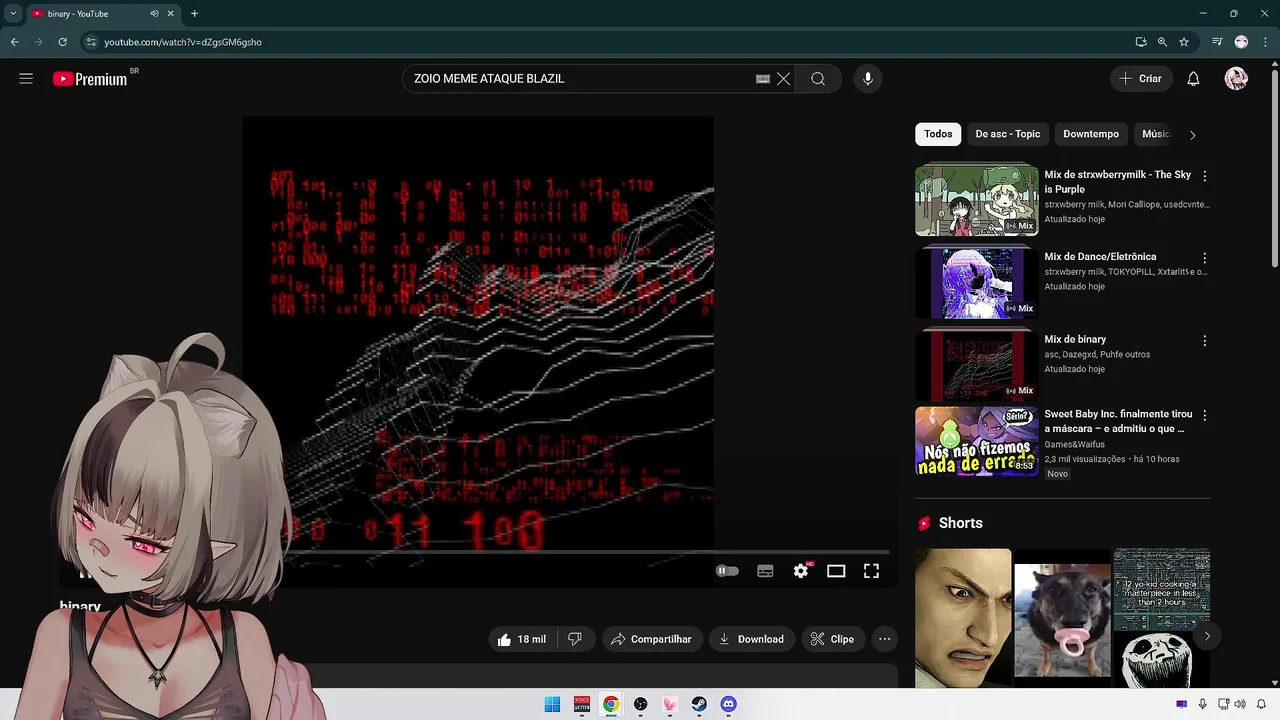Dislike the video
The width and height of the screenshot is (1280, 720).
(x=575, y=639)
